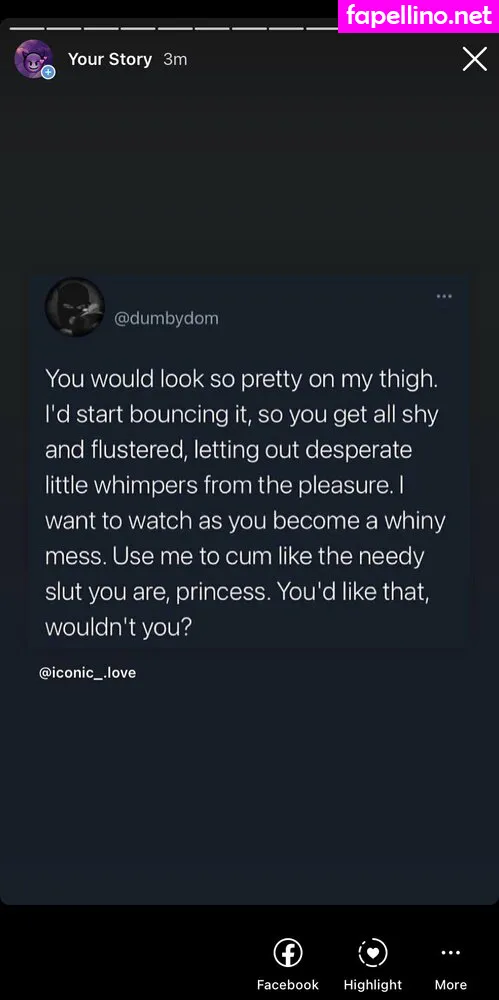The image size is (499, 1000).
Task: Add story to Highlight heart icon
Action: [373, 953]
